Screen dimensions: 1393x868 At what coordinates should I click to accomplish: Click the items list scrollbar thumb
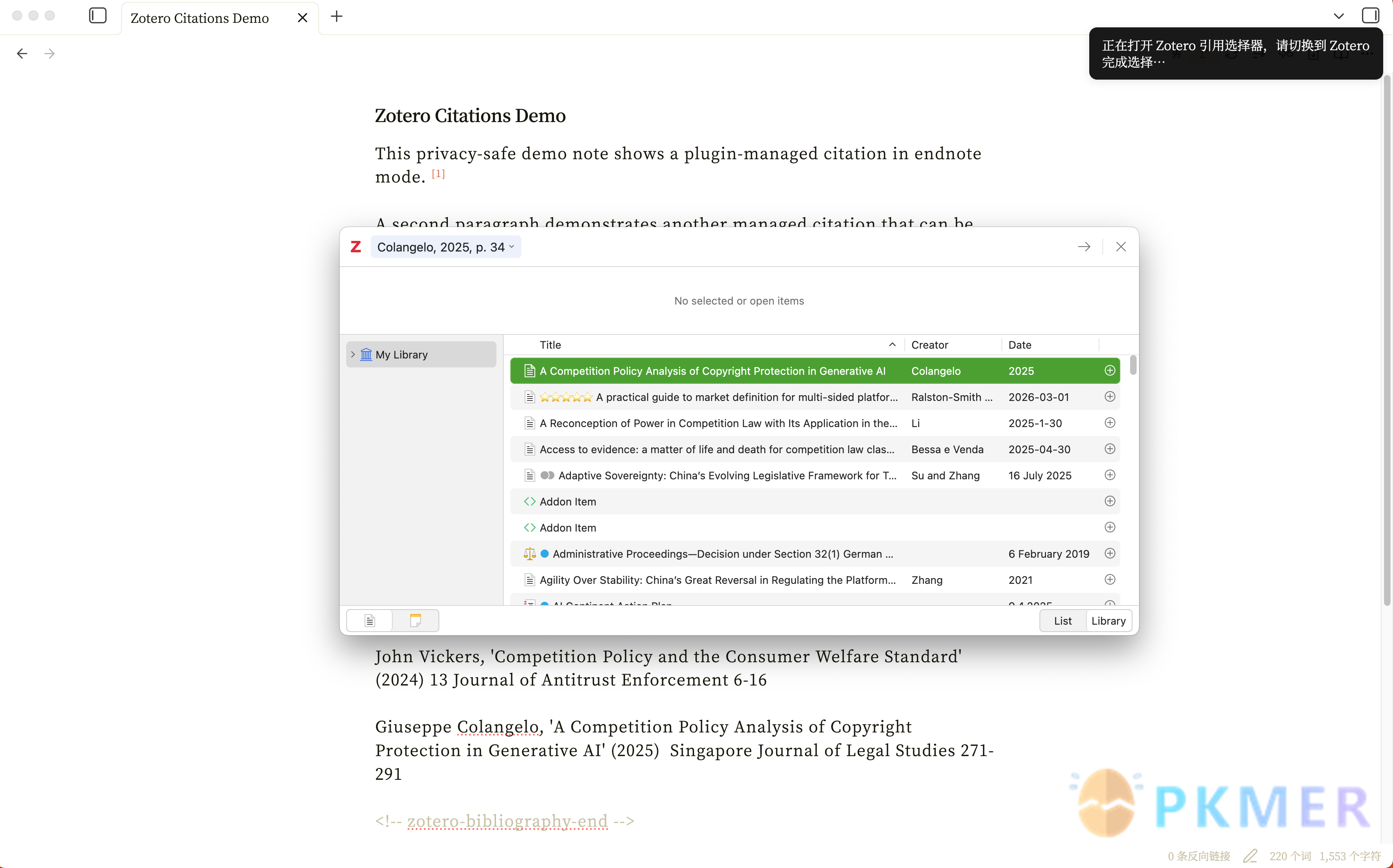pyautogui.click(x=1133, y=365)
